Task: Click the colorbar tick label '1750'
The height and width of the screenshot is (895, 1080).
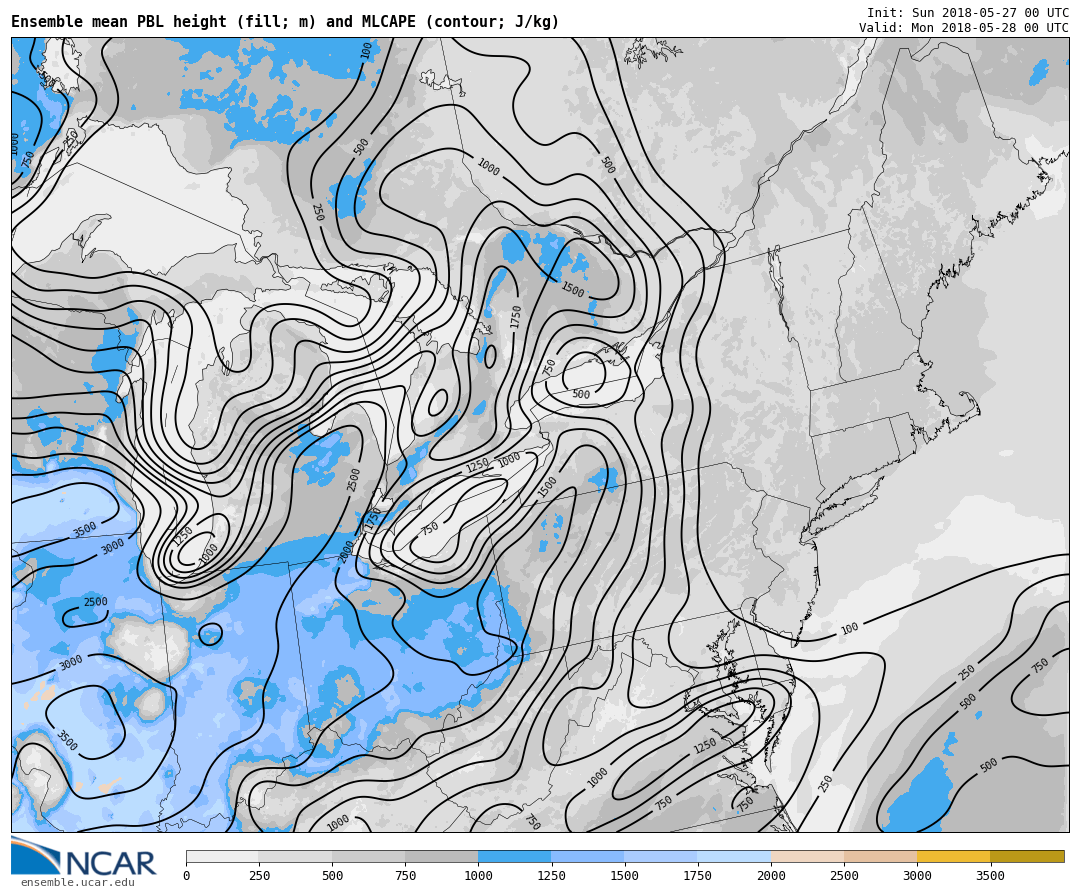Action: [x=698, y=876]
